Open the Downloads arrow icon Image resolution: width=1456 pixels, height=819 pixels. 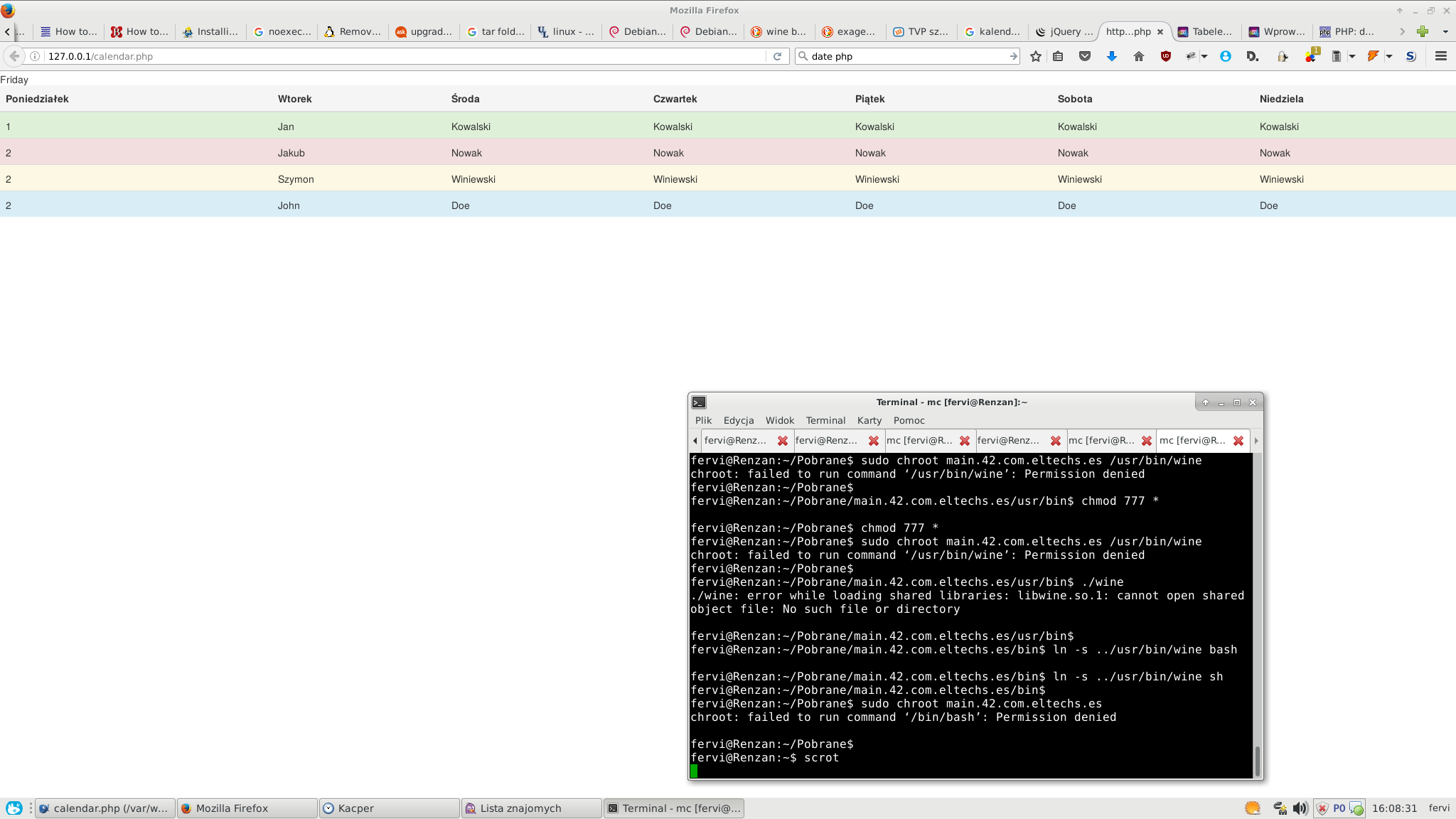(1112, 56)
